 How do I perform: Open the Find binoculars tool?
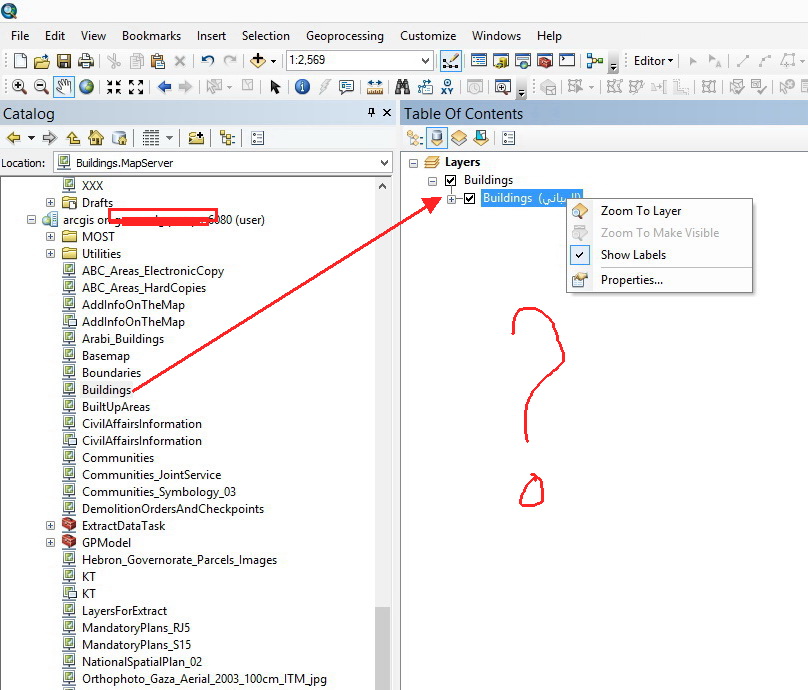[402, 87]
